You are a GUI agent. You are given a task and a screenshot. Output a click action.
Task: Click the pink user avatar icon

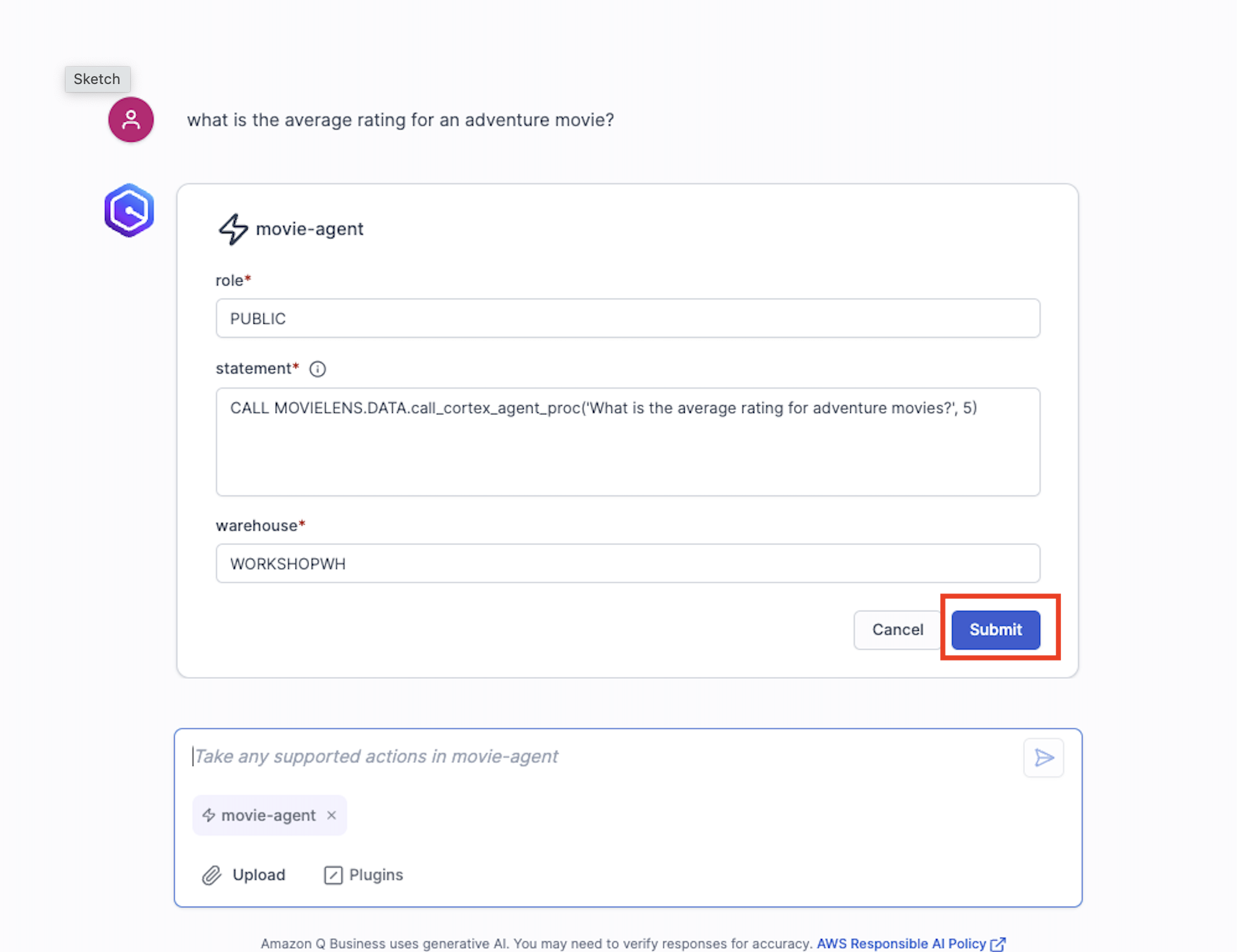click(x=131, y=119)
